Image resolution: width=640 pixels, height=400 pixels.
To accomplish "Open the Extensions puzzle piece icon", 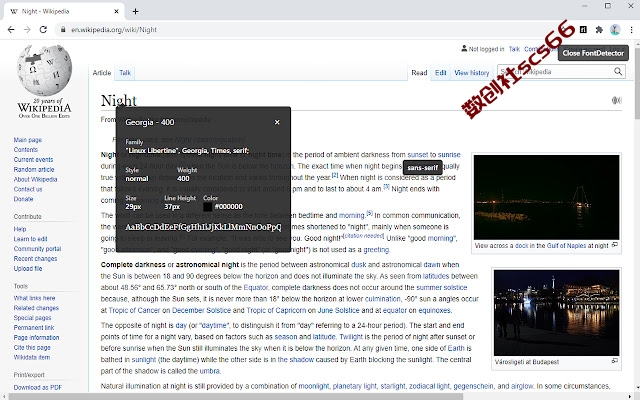I will [x=599, y=29].
